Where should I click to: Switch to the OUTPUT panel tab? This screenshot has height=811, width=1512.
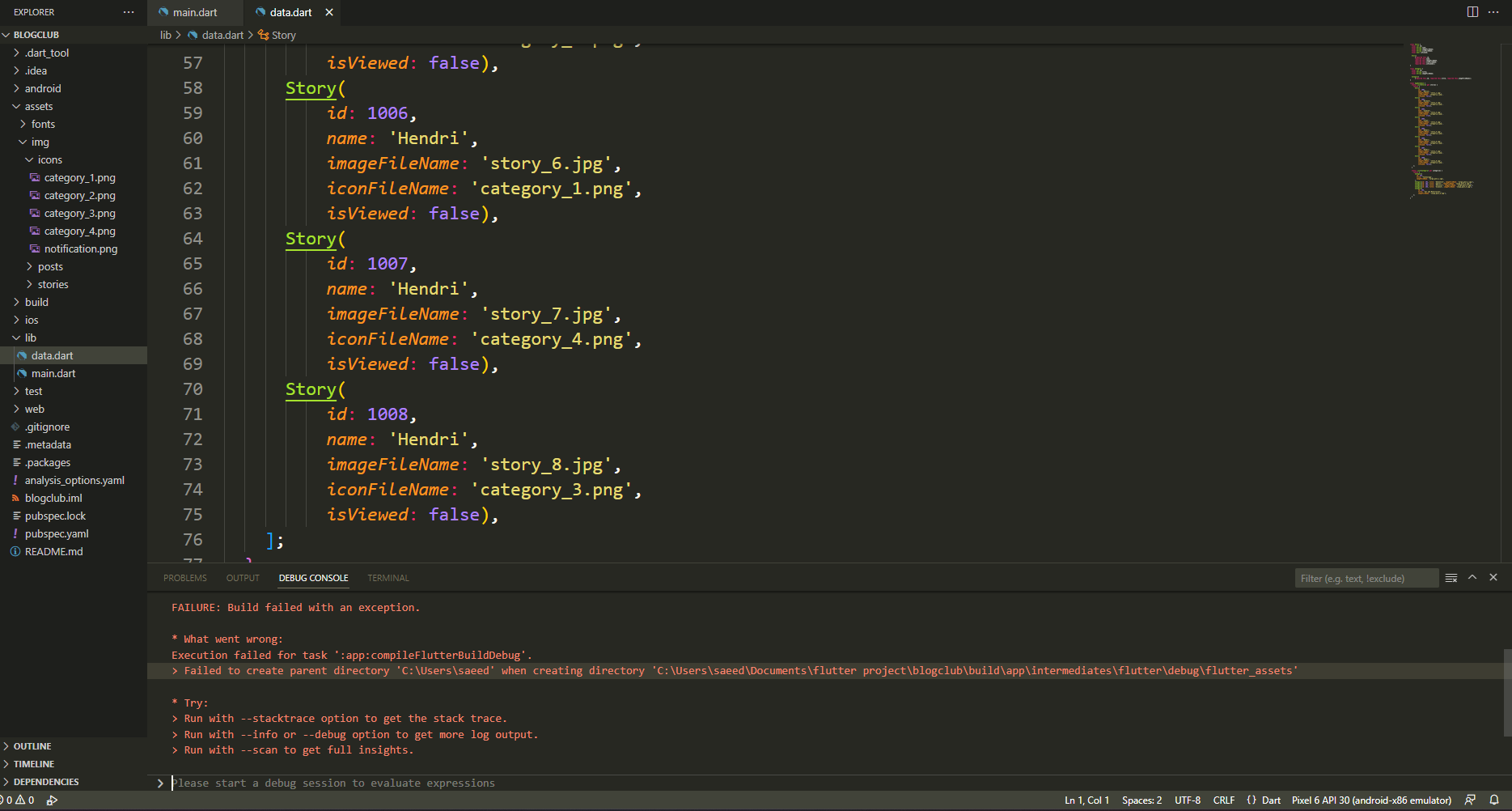(x=243, y=578)
